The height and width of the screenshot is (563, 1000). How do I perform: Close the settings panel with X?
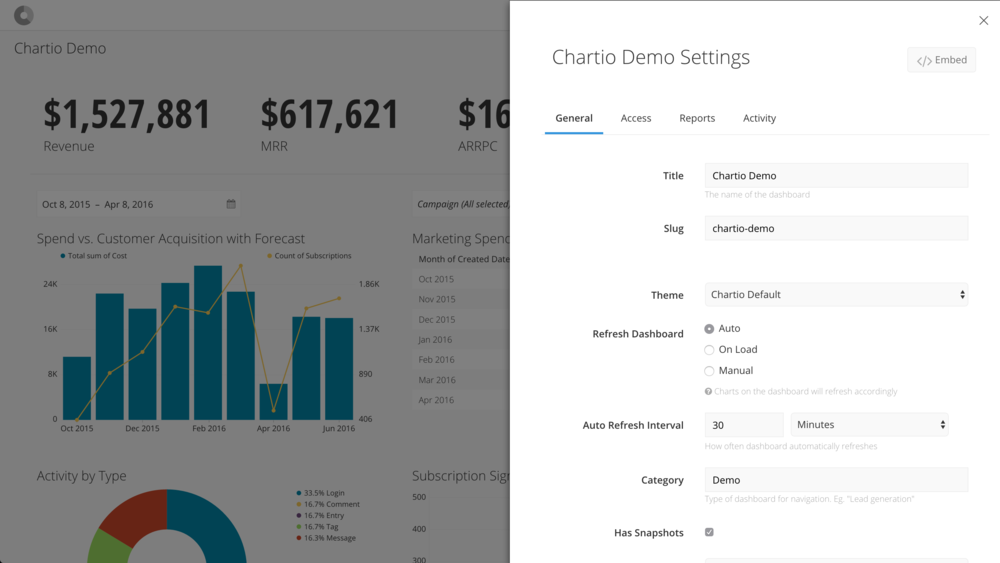click(983, 20)
